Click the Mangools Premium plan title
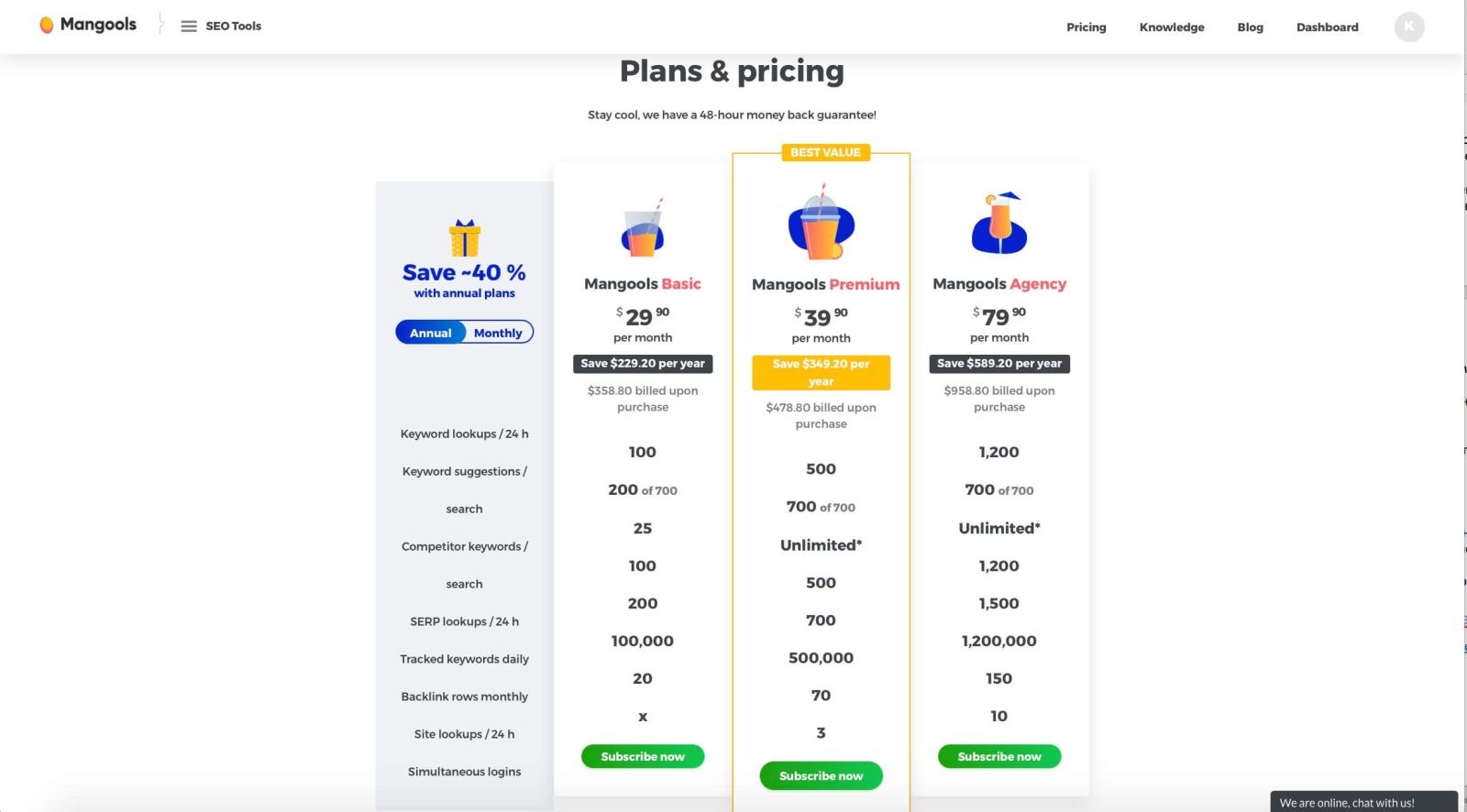 tap(825, 285)
